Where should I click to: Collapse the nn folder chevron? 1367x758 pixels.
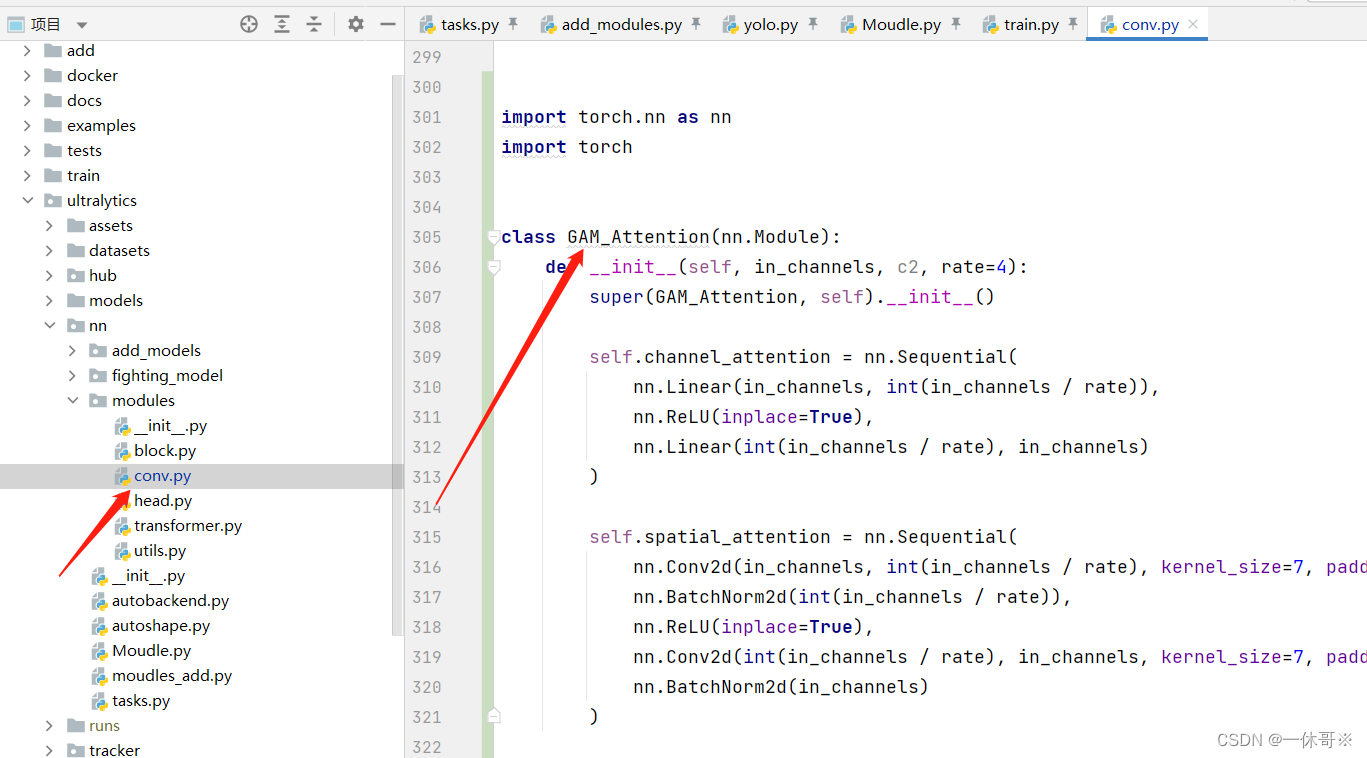click(49, 325)
